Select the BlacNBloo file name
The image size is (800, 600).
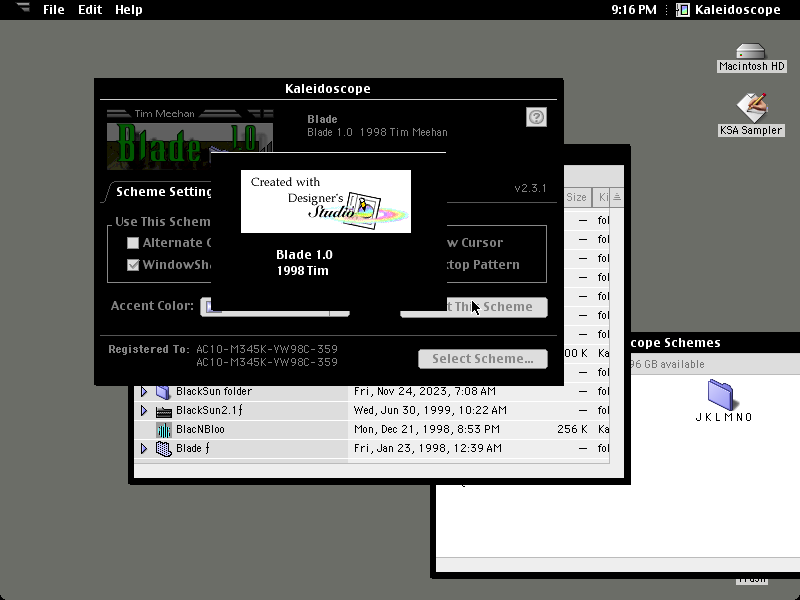pos(200,430)
